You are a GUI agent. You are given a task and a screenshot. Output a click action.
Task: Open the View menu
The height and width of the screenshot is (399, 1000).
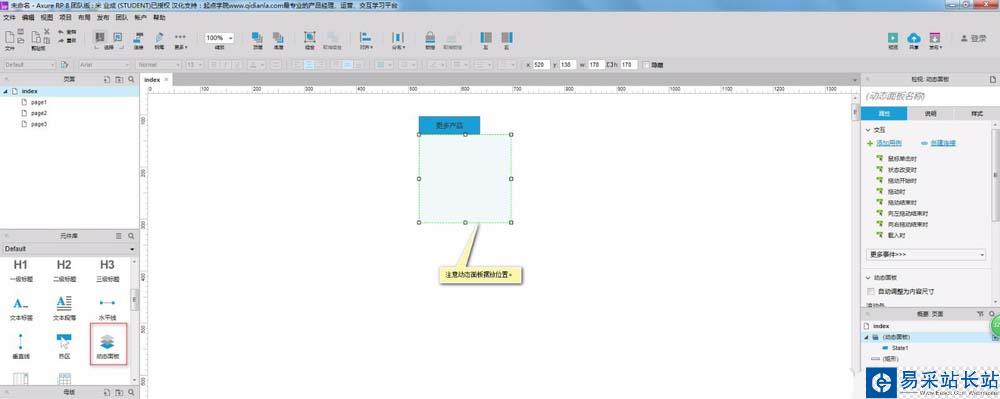(x=47, y=18)
